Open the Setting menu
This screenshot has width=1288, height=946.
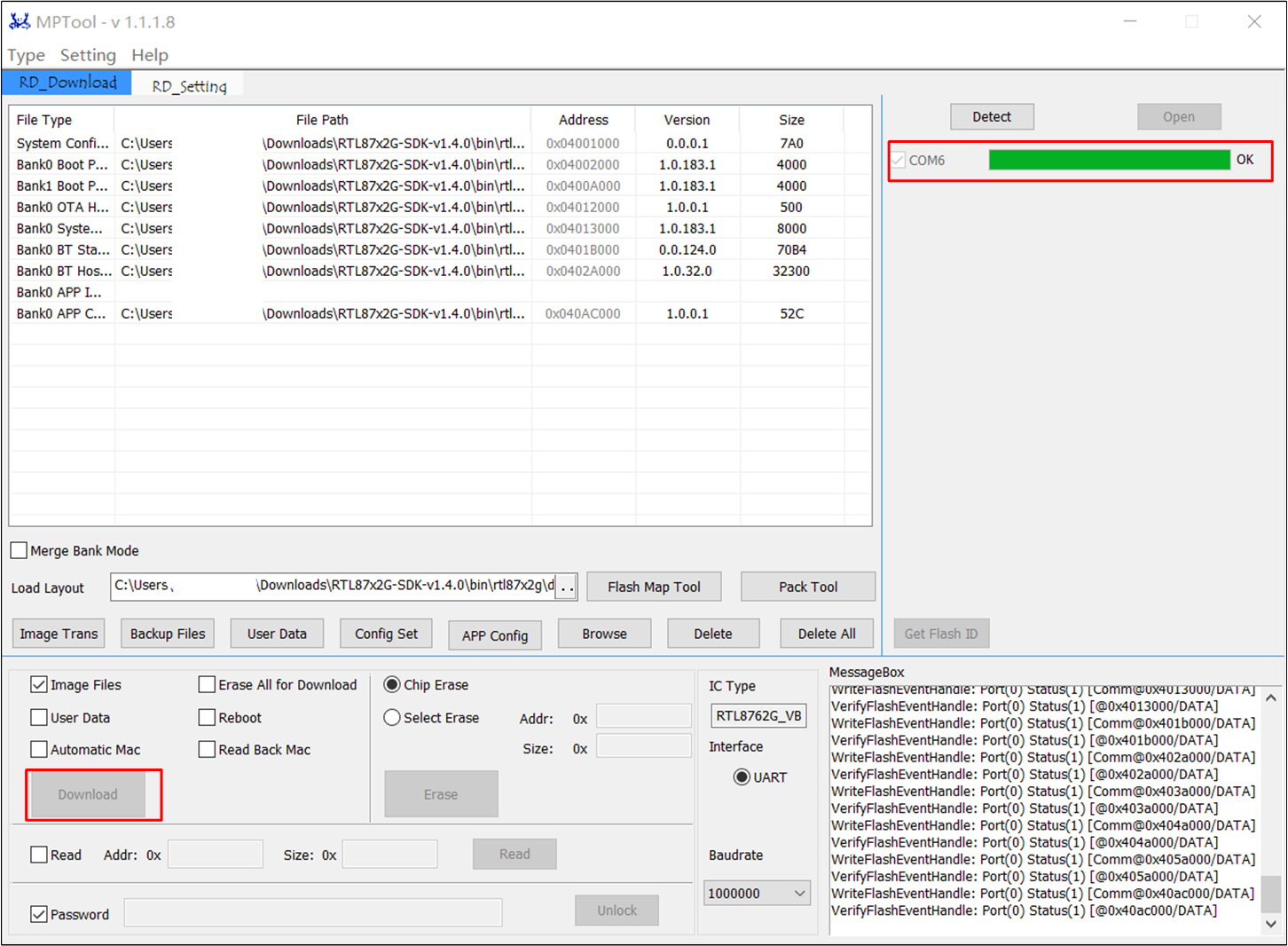click(88, 55)
